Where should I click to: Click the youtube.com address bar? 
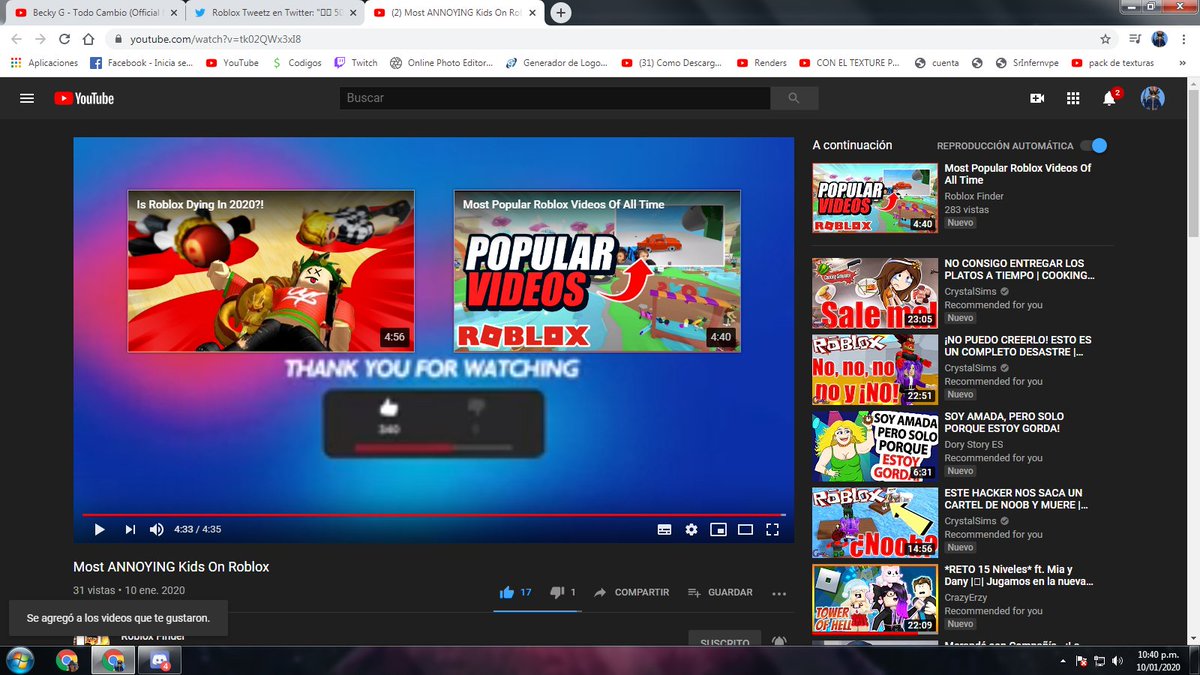(x=600, y=39)
